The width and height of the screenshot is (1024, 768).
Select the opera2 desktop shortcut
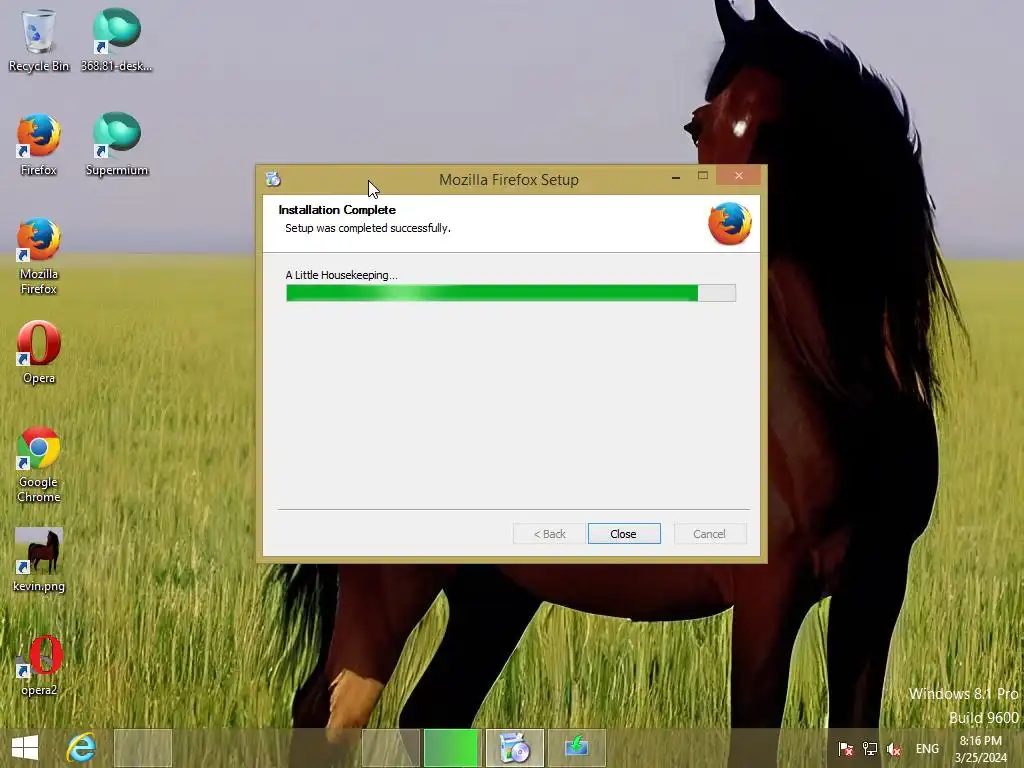pyautogui.click(x=39, y=665)
